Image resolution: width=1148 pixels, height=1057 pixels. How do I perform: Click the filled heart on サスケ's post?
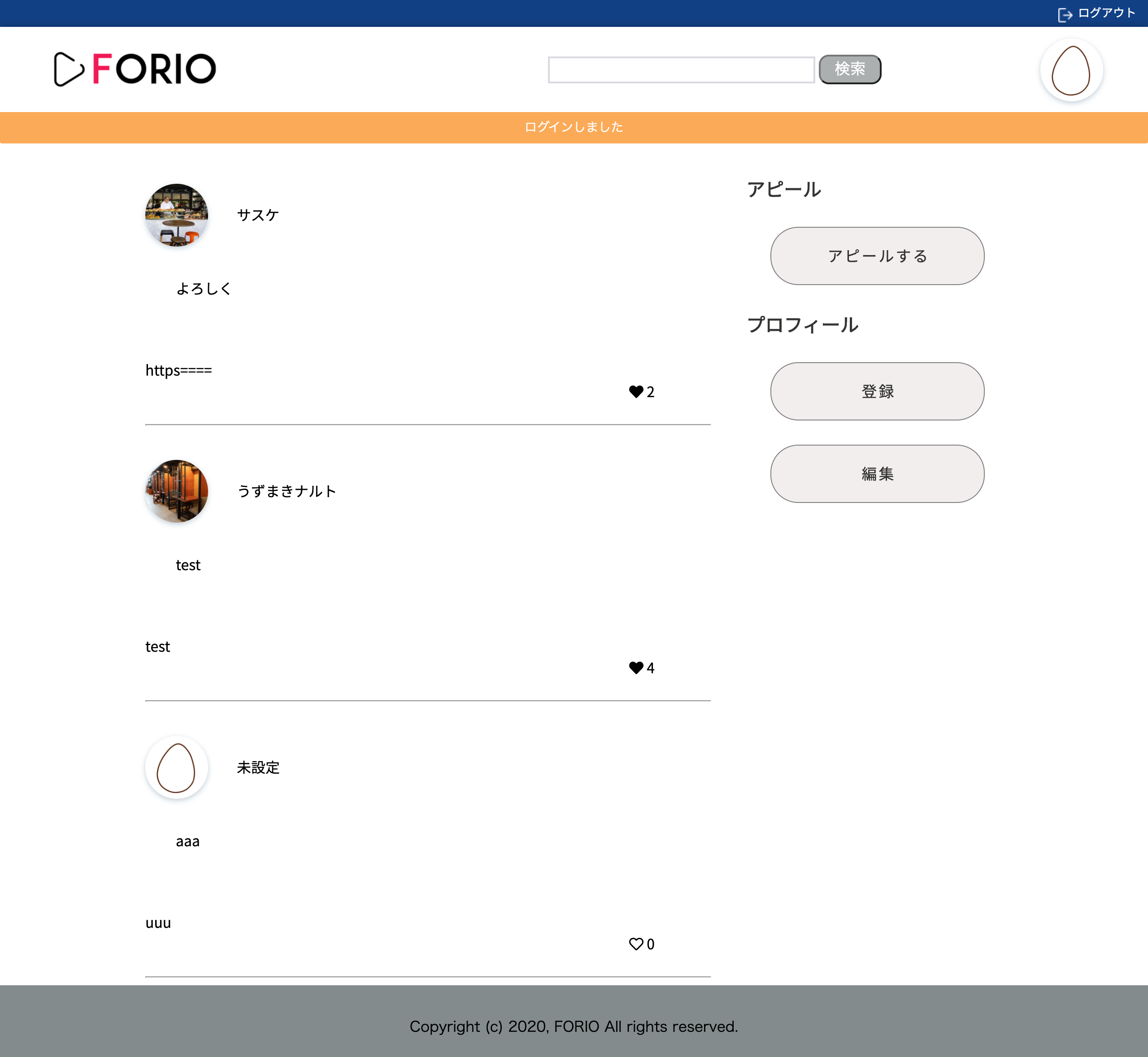point(635,392)
